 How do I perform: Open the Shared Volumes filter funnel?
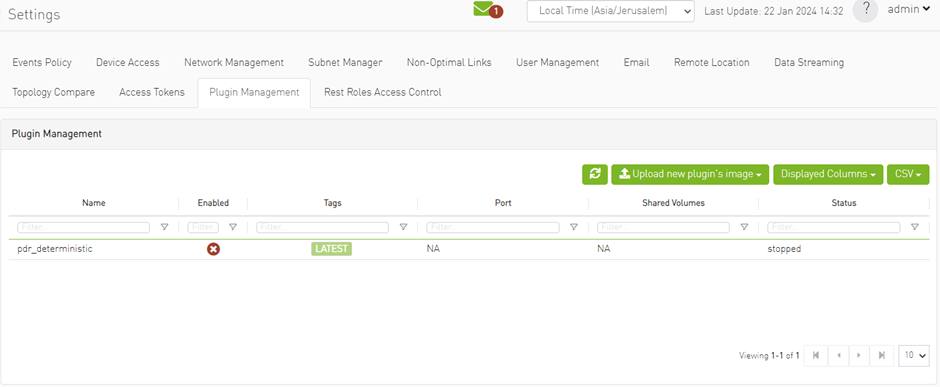744,228
